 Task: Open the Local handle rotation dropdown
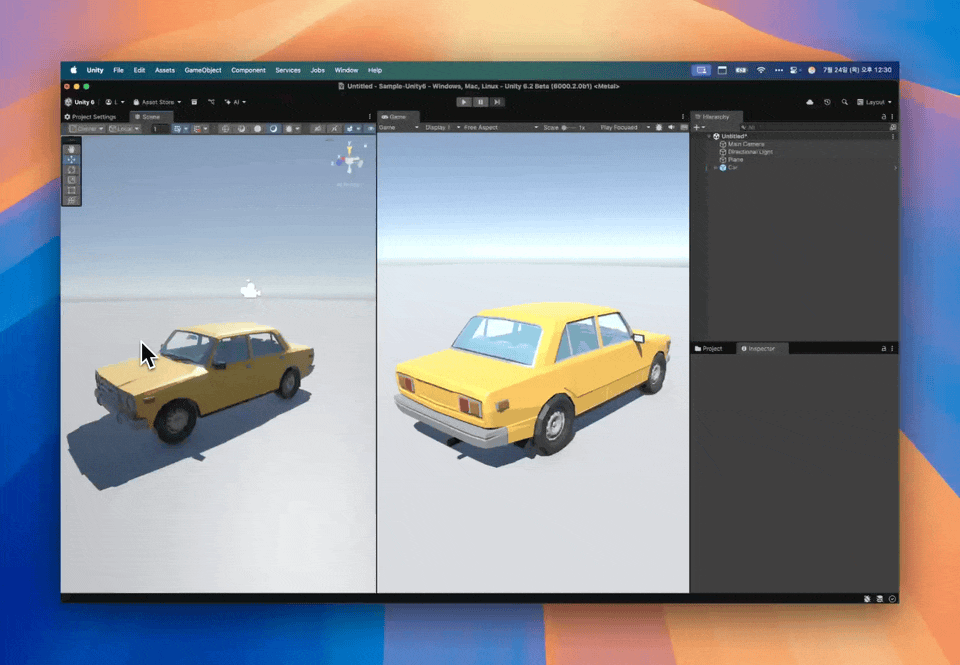tap(124, 129)
